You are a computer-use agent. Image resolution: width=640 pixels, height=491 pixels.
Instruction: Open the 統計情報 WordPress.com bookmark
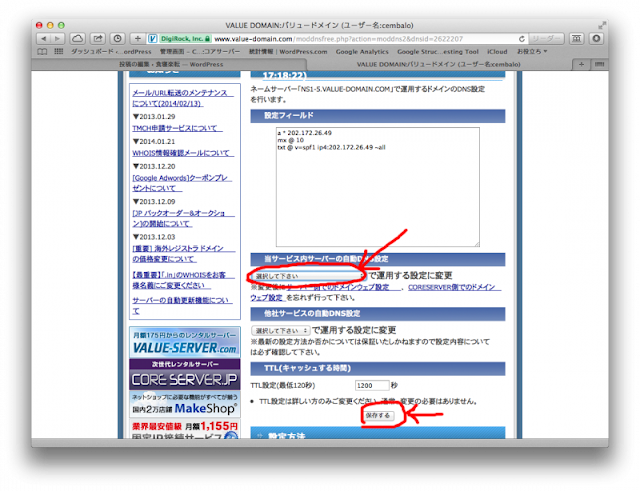[288, 52]
